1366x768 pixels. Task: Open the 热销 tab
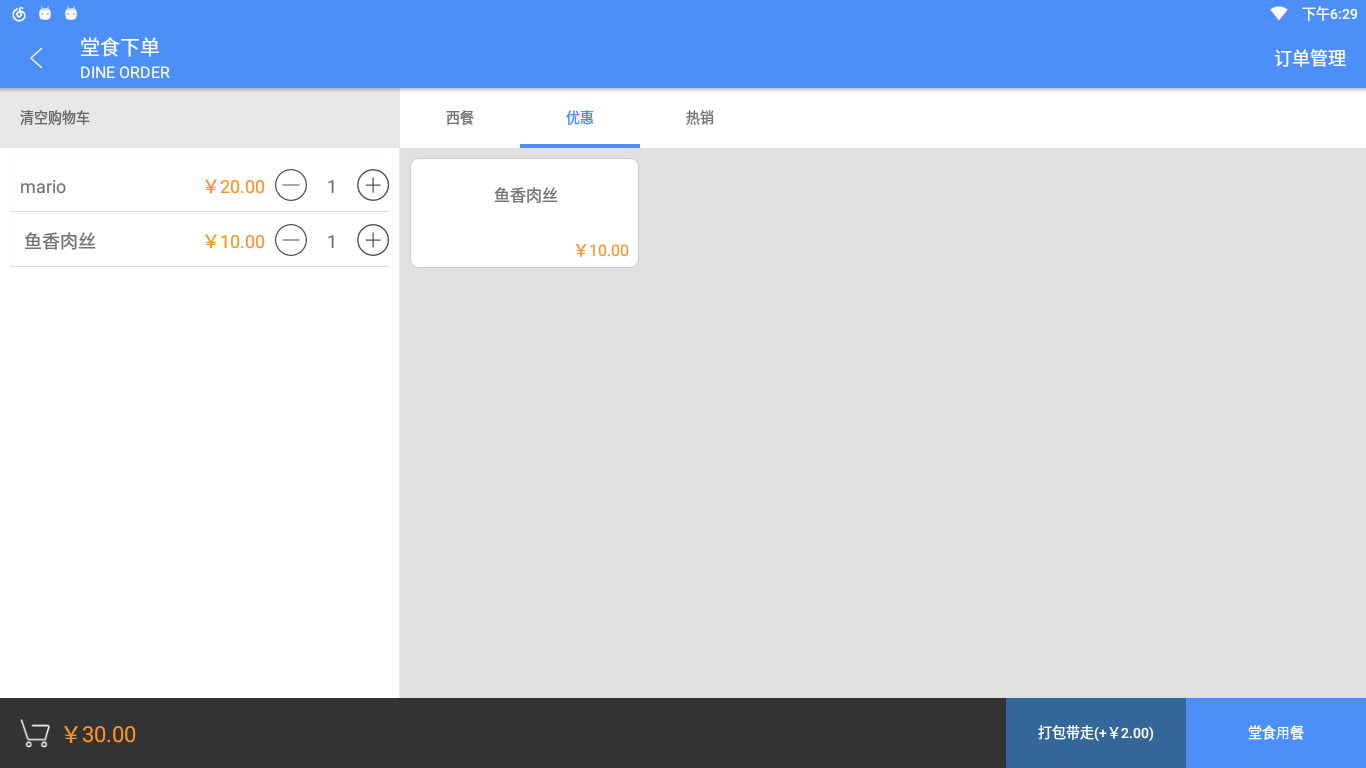[x=700, y=118]
